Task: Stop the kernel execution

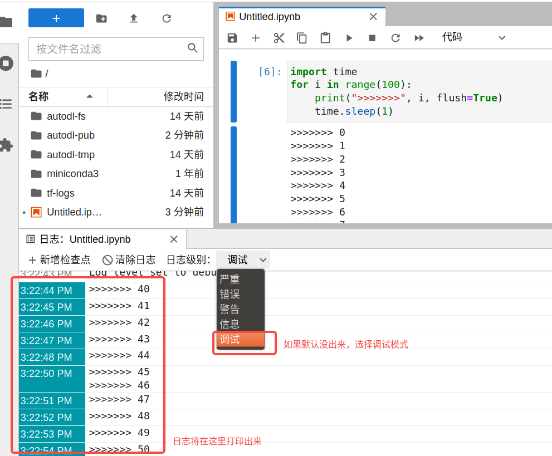Action: (x=372, y=38)
